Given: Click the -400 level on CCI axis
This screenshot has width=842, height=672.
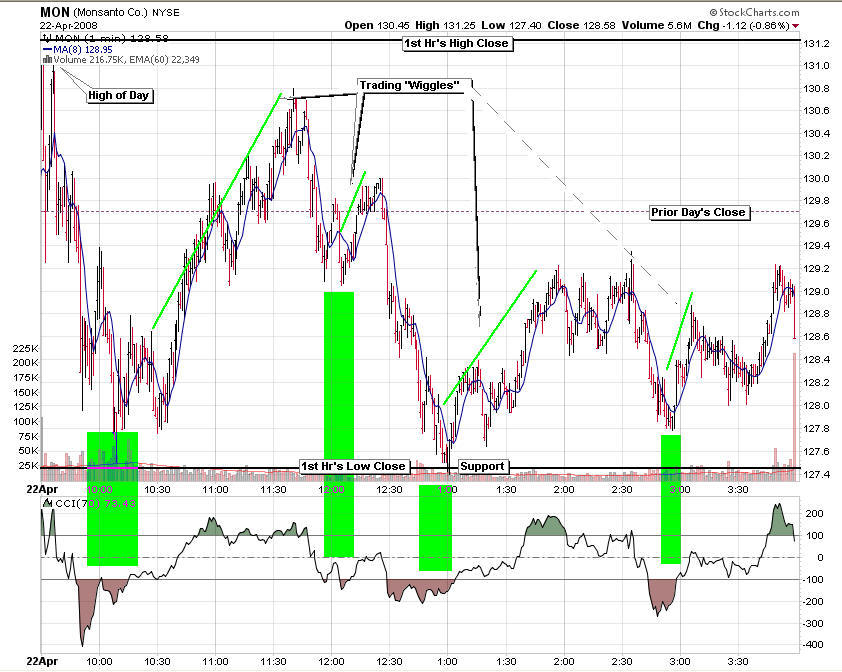Looking at the screenshot, I should pos(813,645).
